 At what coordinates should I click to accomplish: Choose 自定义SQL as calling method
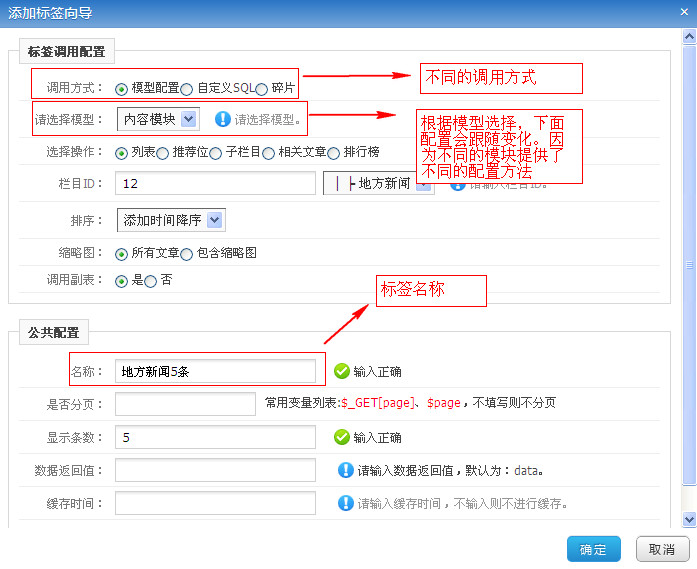point(187,89)
